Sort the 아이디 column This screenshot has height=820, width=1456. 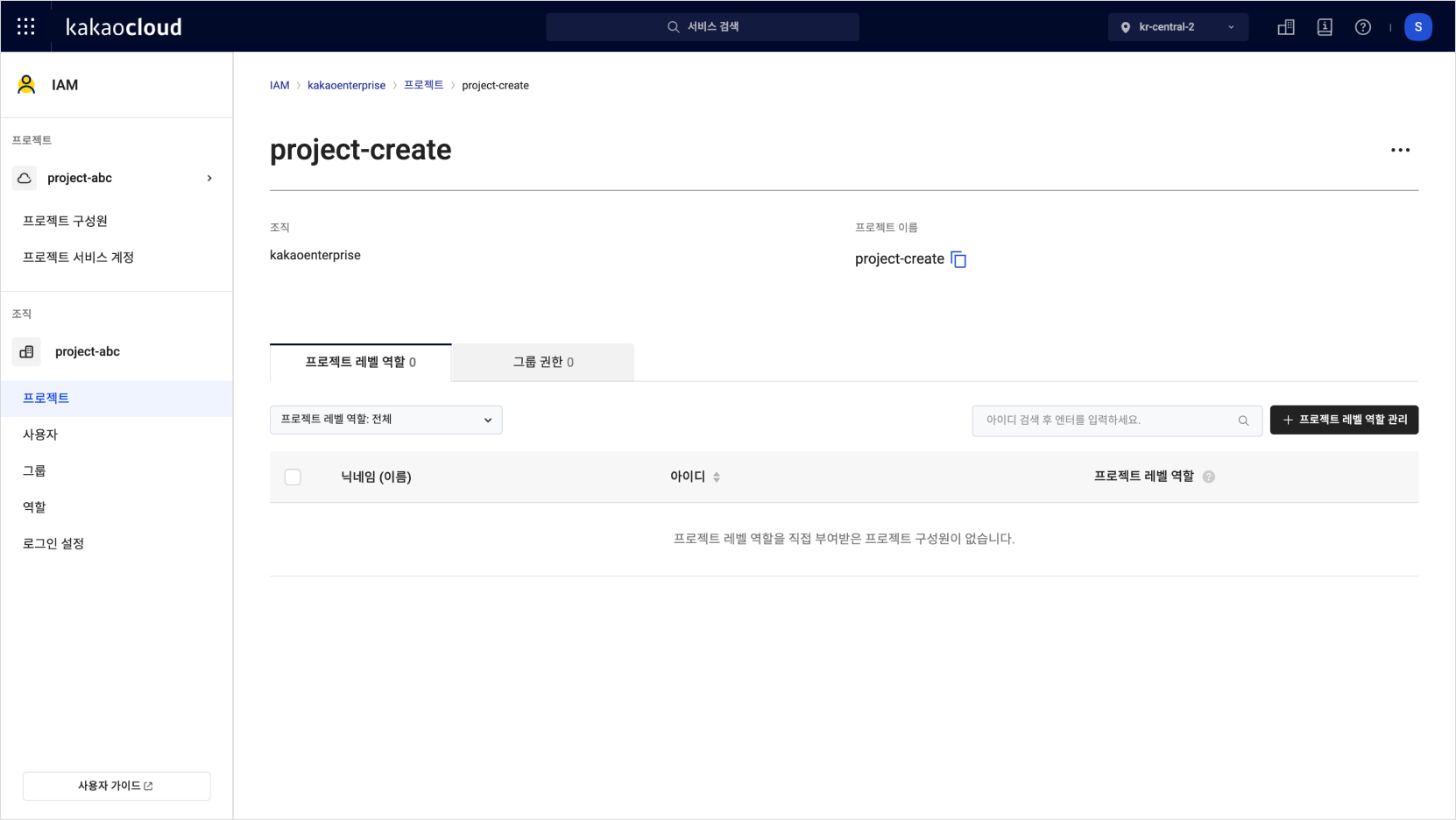[717, 477]
